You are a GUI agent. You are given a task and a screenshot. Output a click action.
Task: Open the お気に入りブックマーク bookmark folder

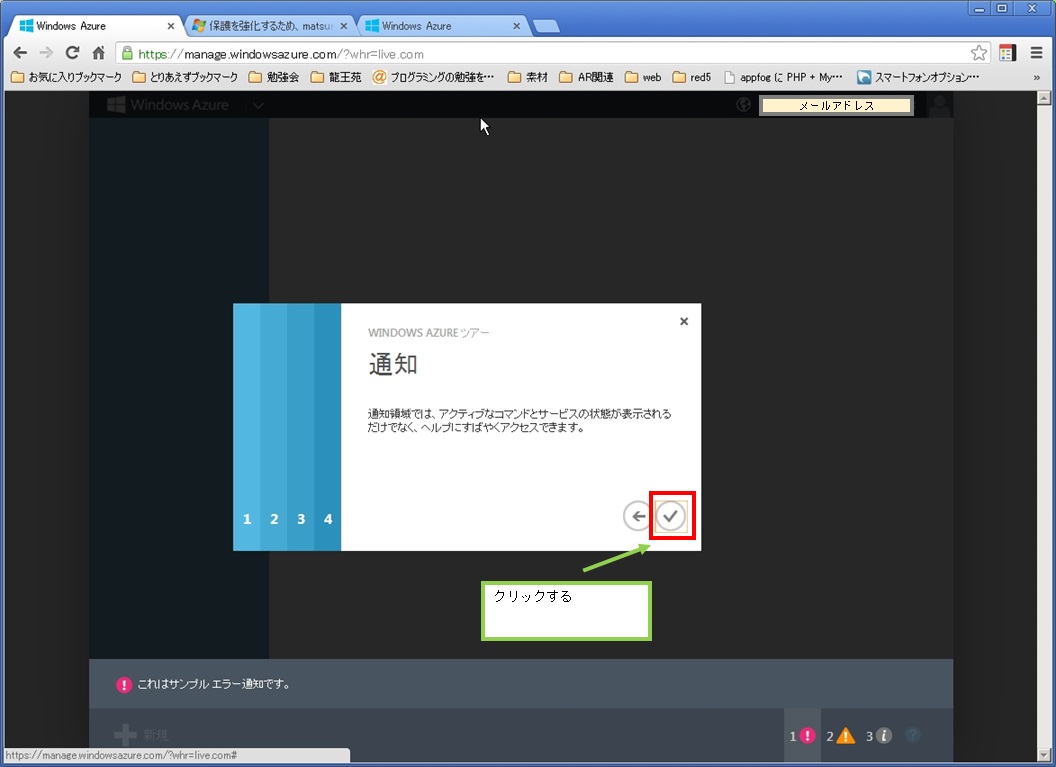67,77
